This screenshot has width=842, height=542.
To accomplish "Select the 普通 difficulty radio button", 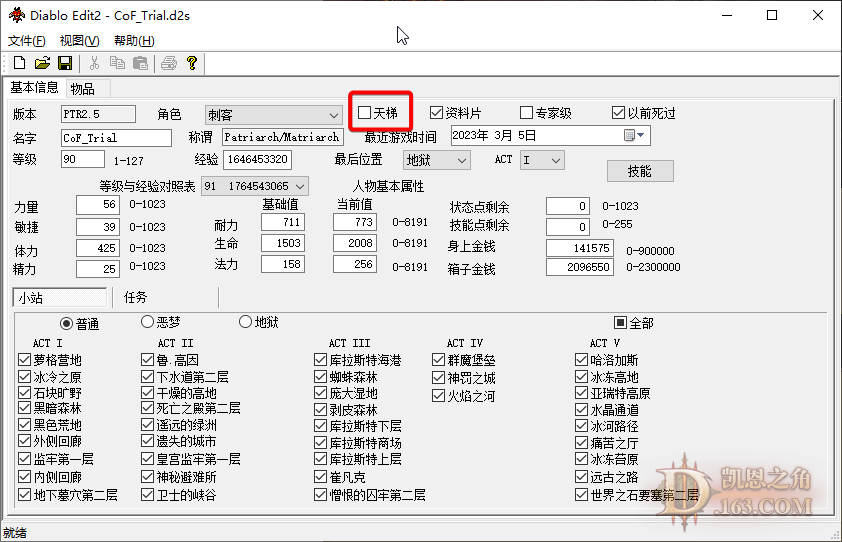I will [x=66, y=323].
